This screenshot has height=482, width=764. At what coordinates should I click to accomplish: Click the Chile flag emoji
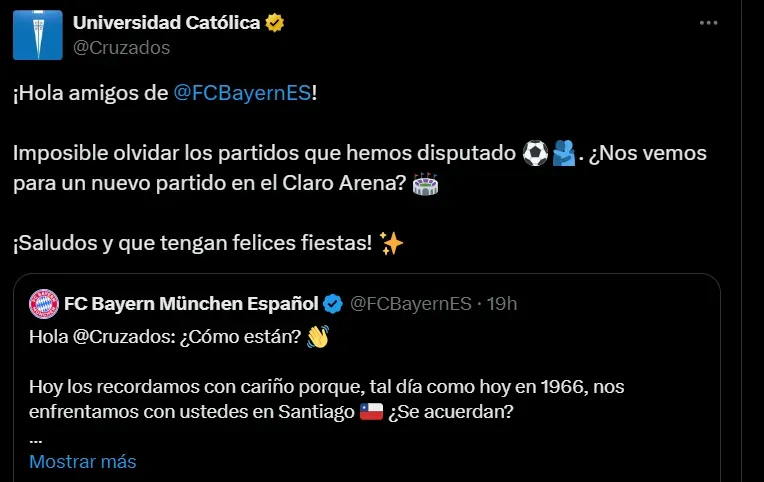coord(371,412)
